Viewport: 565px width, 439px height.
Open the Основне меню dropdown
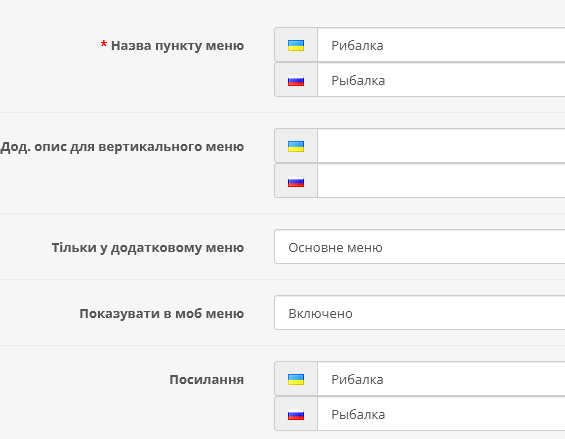[419, 247]
